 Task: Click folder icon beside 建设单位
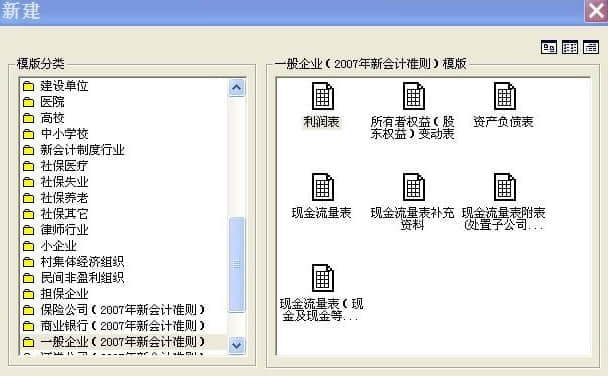point(28,86)
